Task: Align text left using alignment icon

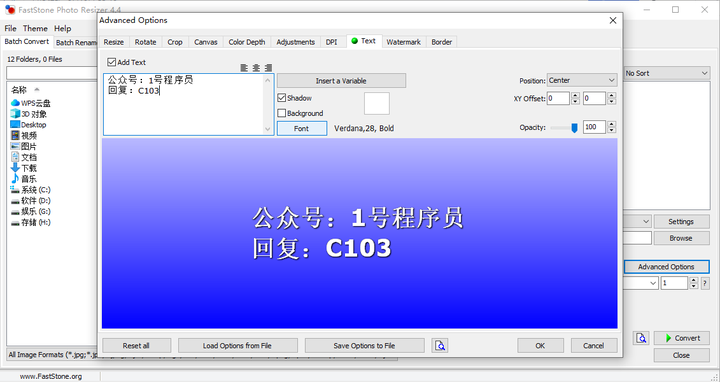Action: click(244, 68)
